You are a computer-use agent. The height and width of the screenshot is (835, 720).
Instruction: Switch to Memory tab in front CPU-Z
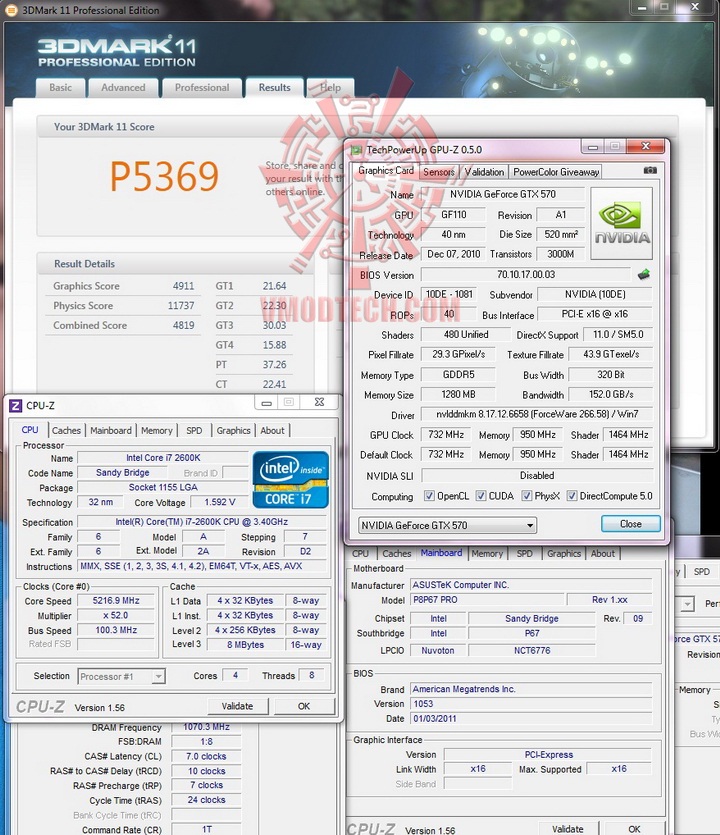[157, 430]
